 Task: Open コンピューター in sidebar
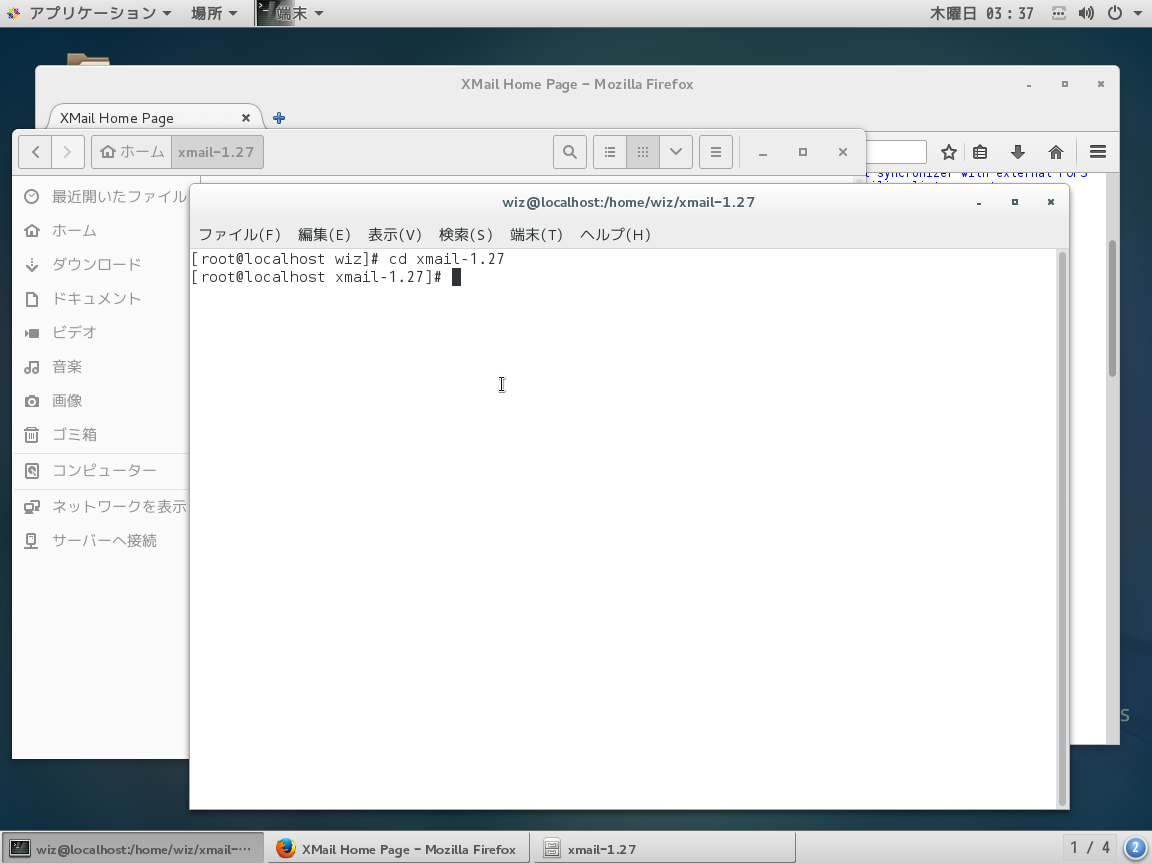click(x=101, y=470)
